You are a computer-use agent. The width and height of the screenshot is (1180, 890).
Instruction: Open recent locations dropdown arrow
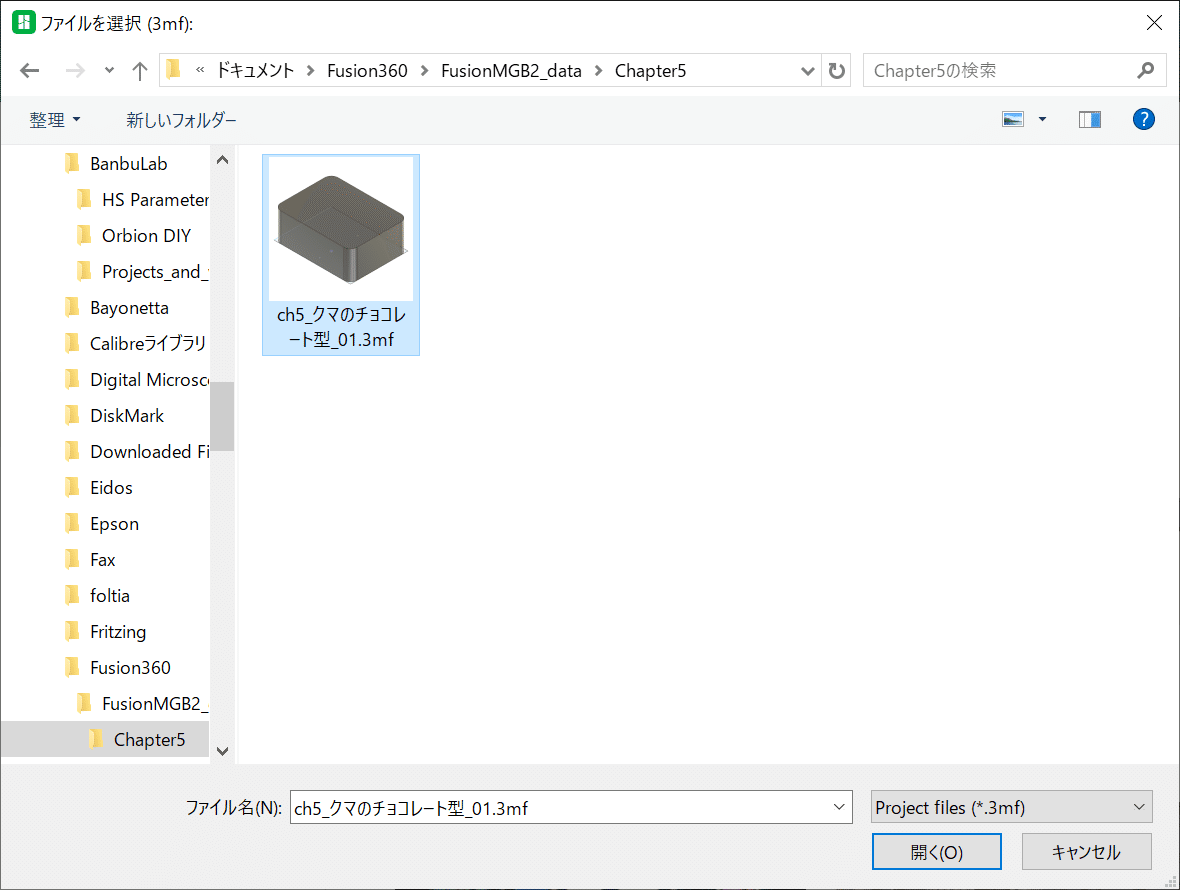pos(109,71)
